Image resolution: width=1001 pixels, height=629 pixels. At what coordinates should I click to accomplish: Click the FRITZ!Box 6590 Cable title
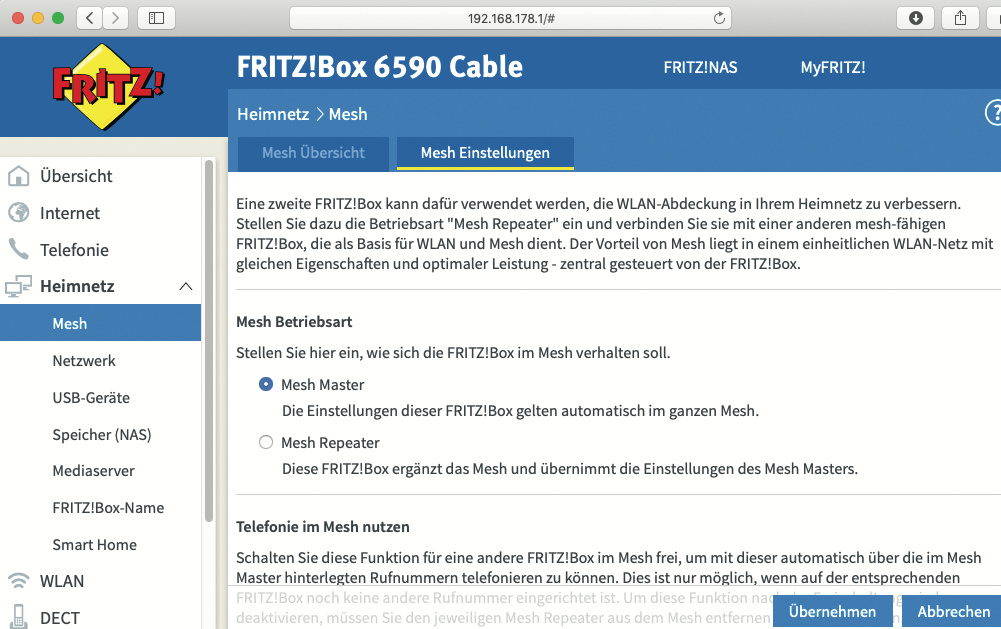tap(380, 66)
